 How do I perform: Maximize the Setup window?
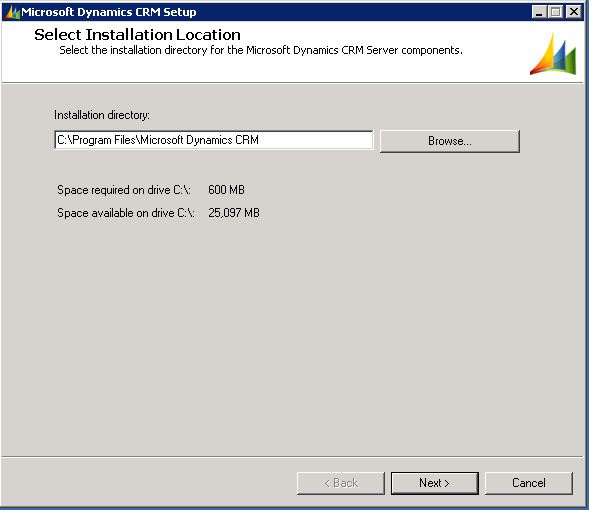point(556,12)
